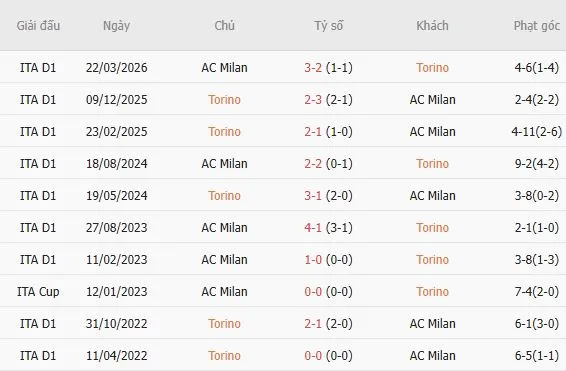Viewport: 566px width, 371px height.
Task: Open AC Milan link in 22/03/2026 row
Action: click(225, 68)
